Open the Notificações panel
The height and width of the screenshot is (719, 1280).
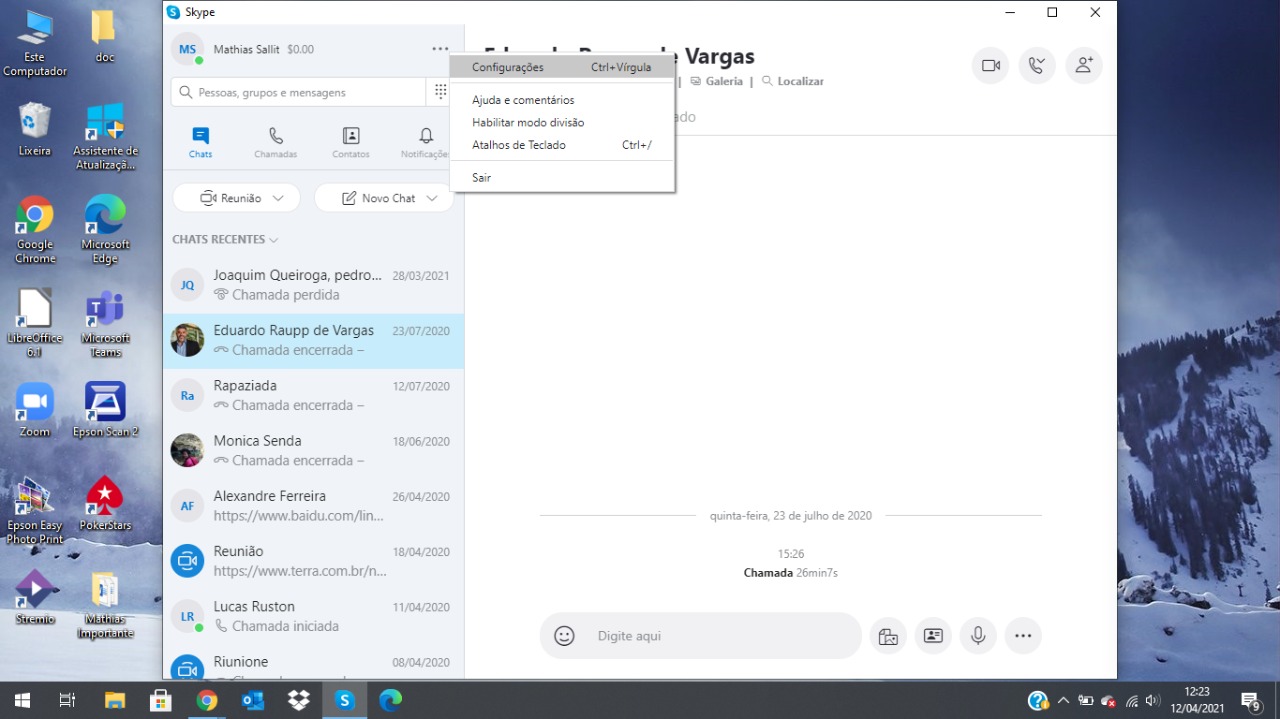(425, 141)
